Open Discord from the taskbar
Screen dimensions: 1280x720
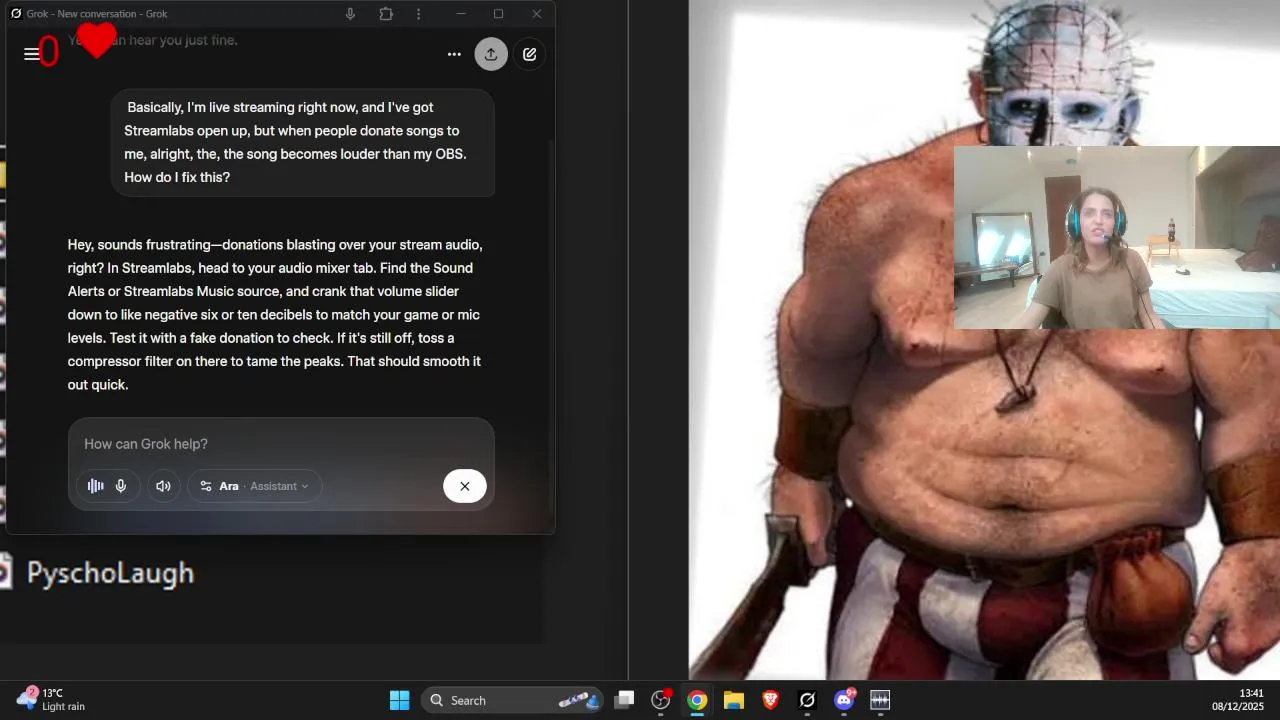(x=844, y=700)
